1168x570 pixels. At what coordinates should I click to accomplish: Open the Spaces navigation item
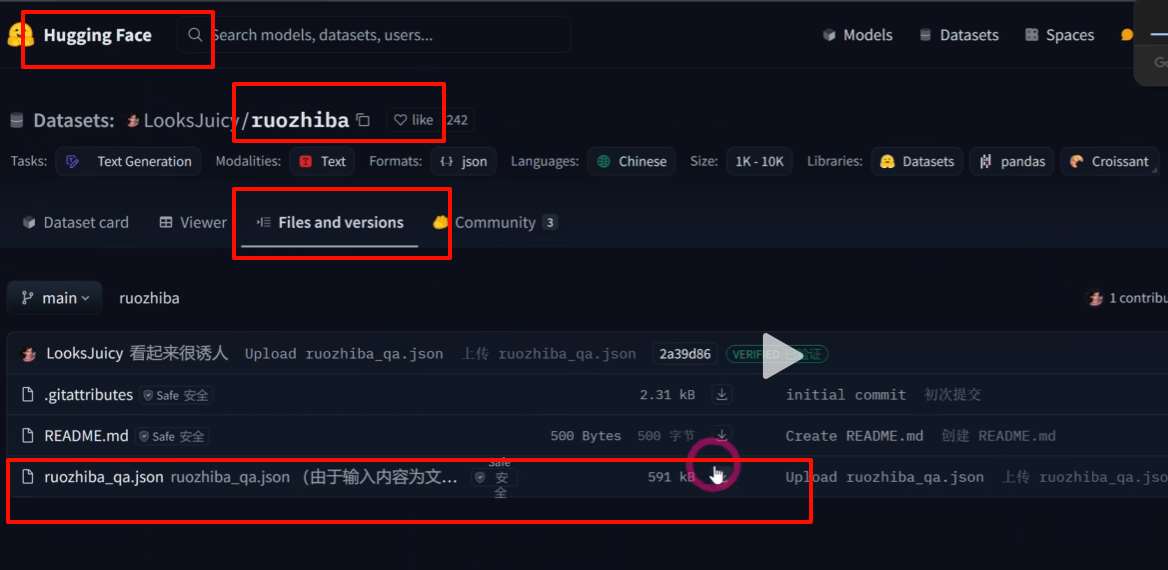(x=1059, y=35)
